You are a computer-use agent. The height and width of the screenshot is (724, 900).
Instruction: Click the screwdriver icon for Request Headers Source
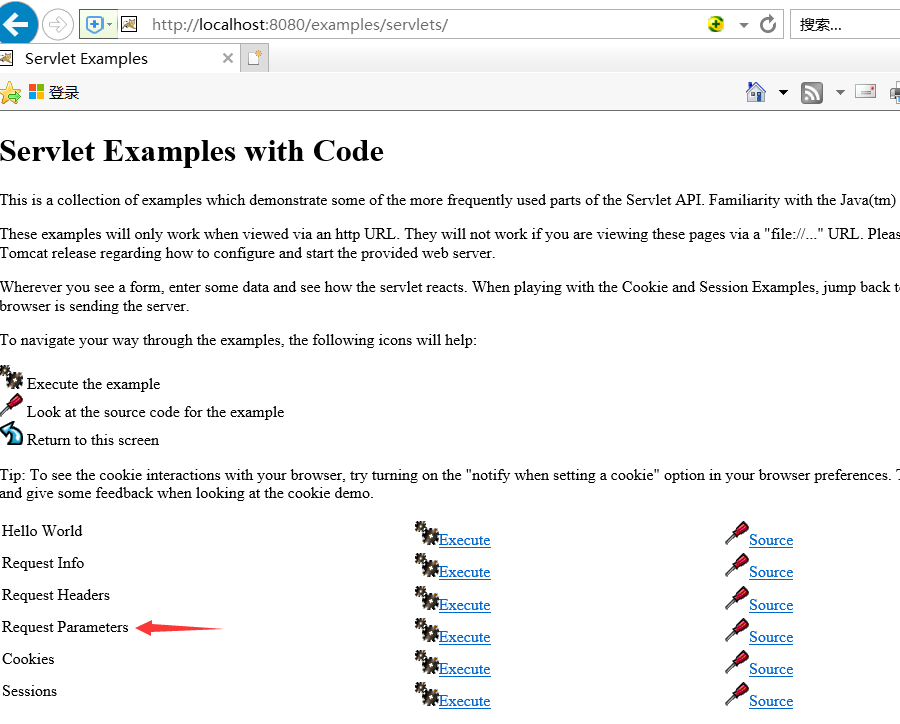point(736,598)
